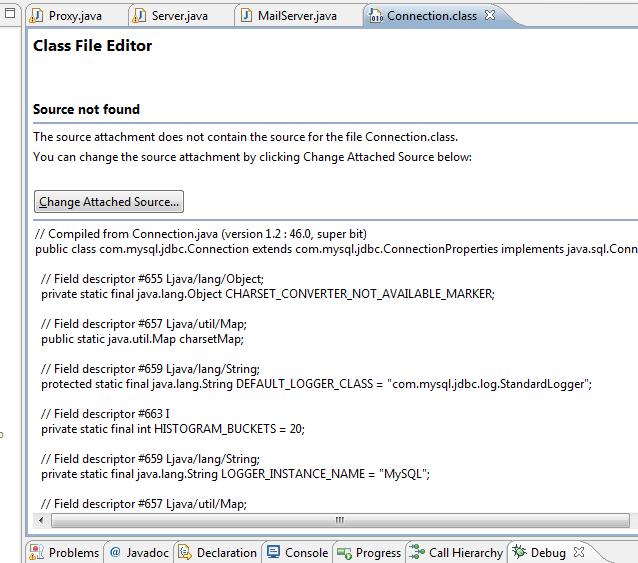The height and width of the screenshot is (563, 638).
Task: Open the Call Hierarchy view tab
Action: [456, 552]
